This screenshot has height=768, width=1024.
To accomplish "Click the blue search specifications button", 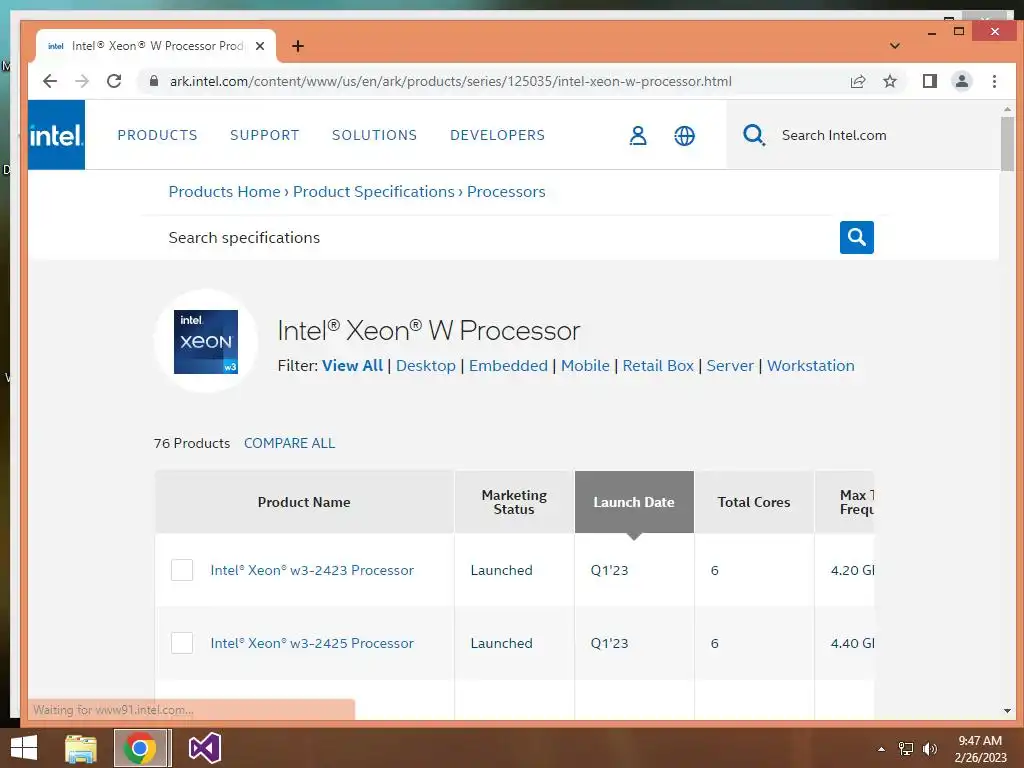I will pos(857,237).
